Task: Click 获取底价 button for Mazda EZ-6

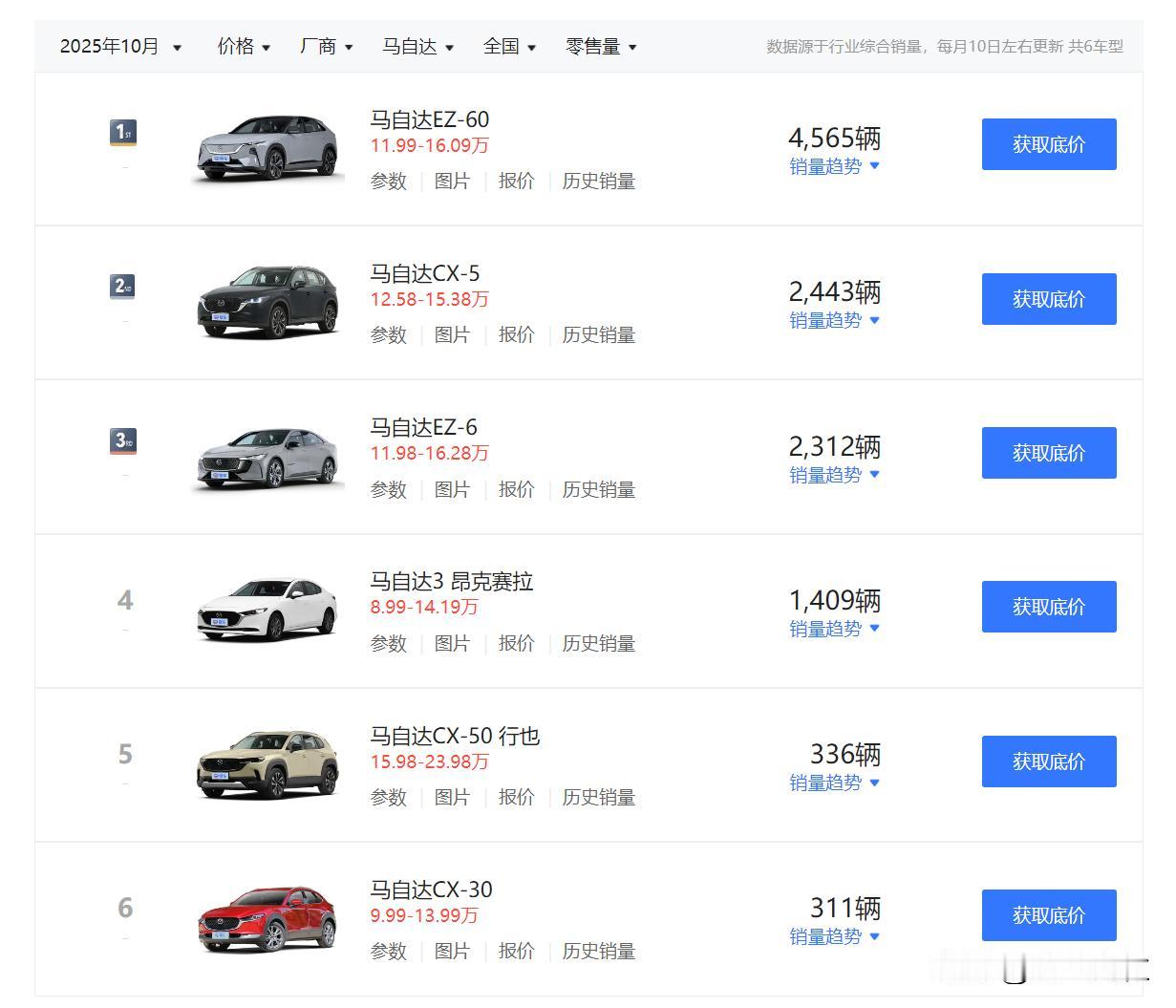Action: [1048, 453]
